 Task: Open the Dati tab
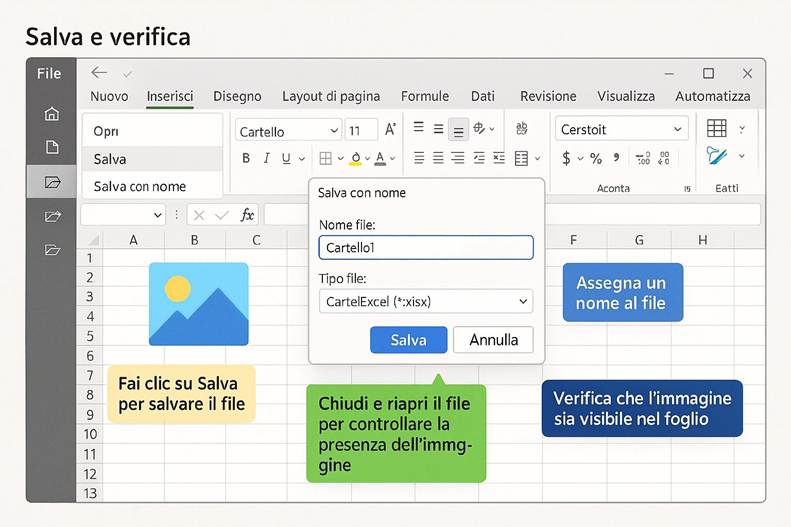point(483,96)
